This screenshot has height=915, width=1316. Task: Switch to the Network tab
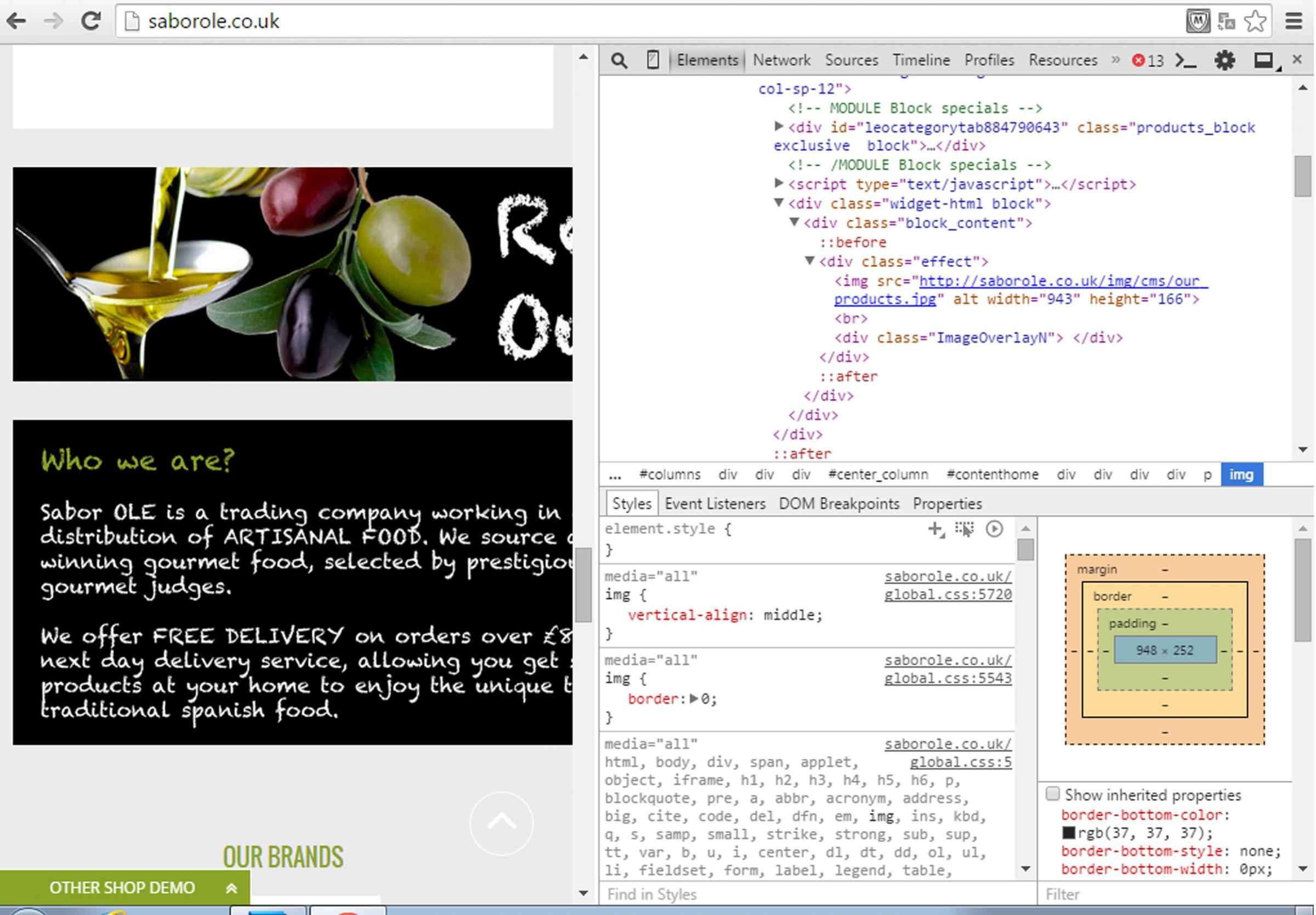781,60
